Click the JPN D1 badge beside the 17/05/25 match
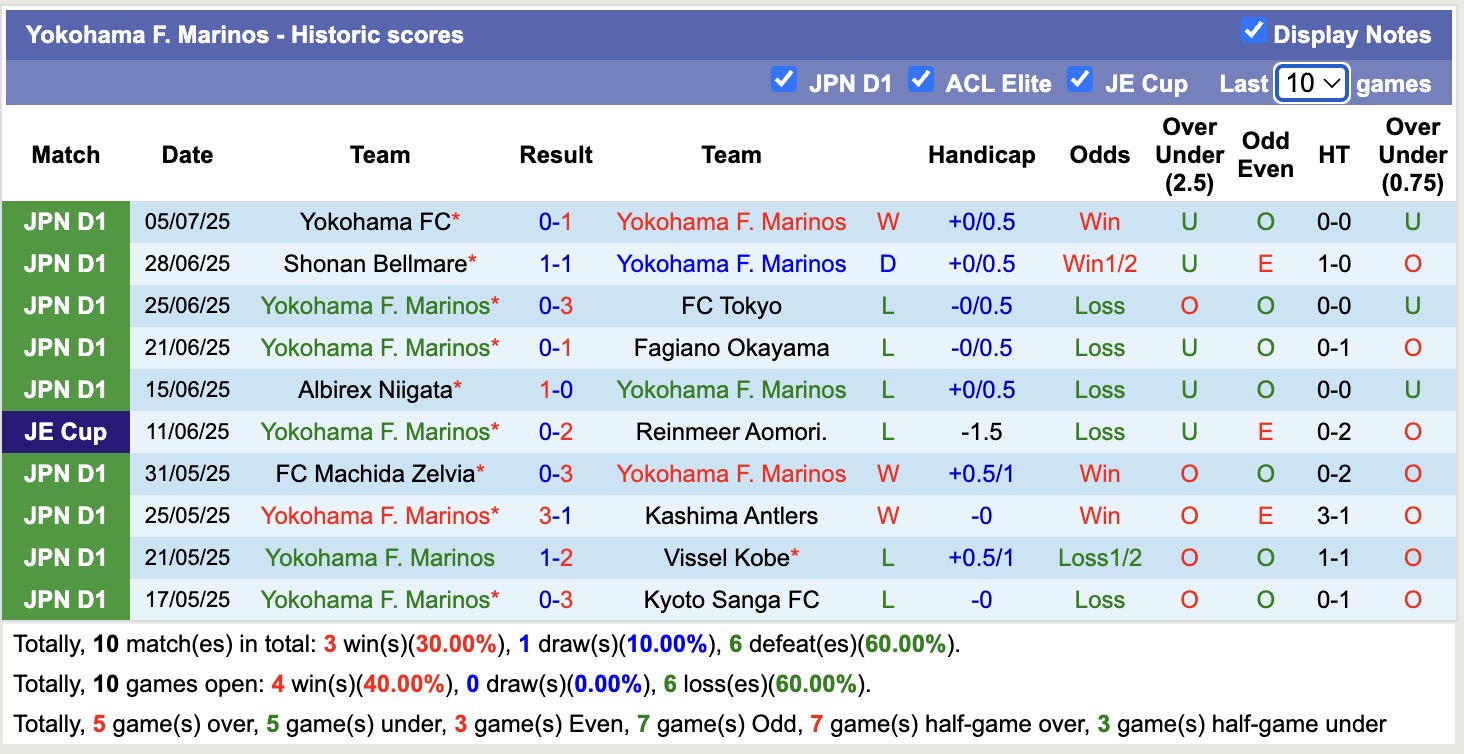The width and height of the screenshot is (1464, 754). (x=65, y=600)
